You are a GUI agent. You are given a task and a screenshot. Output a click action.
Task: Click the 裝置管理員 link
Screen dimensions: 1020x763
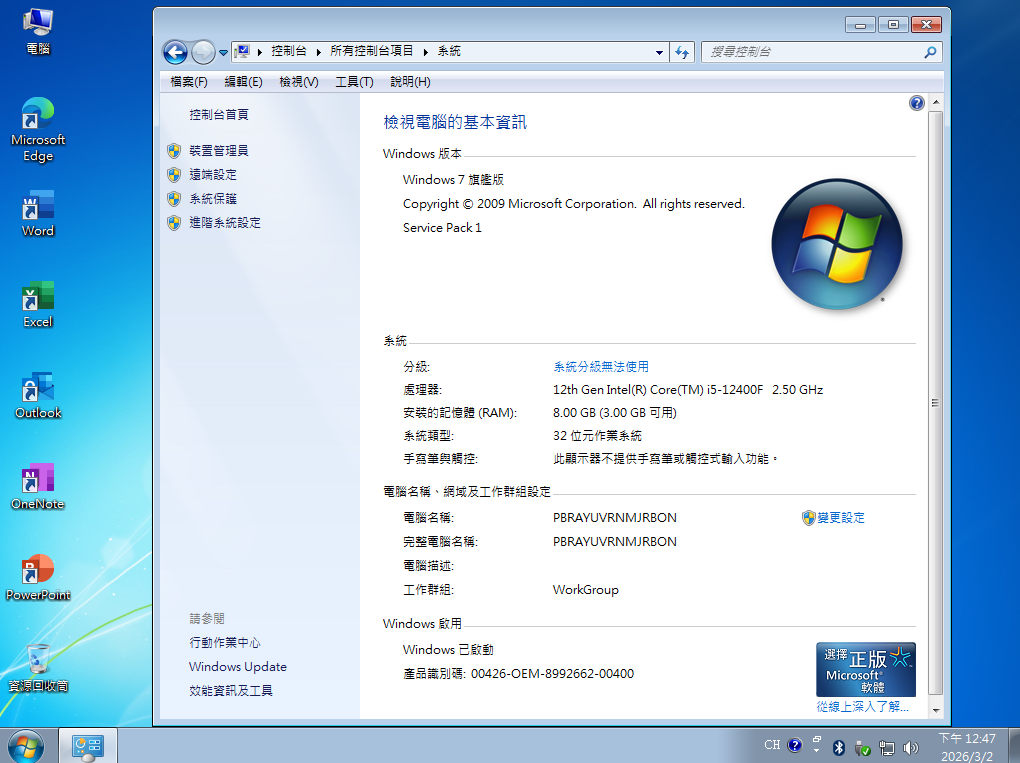218,151
